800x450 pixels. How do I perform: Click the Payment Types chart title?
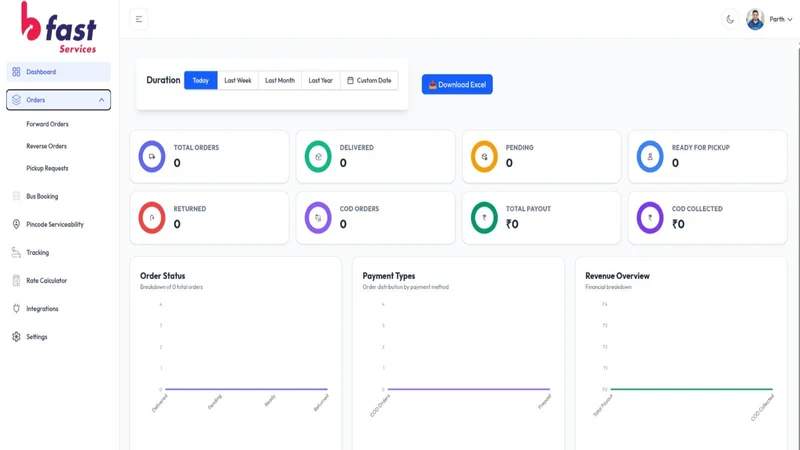(389, 276)
